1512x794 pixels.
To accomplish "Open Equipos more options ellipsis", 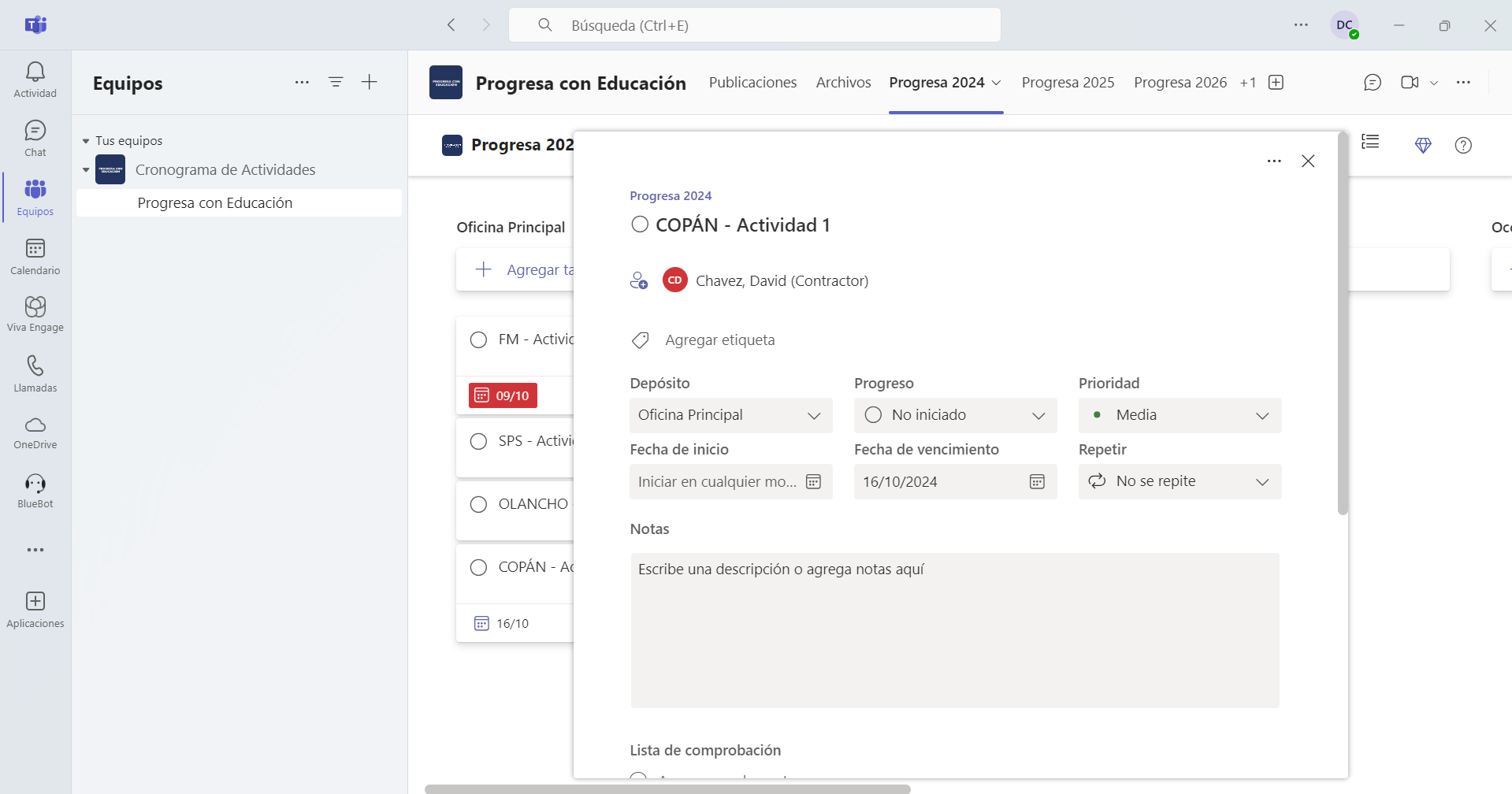I will pos(302,82).
